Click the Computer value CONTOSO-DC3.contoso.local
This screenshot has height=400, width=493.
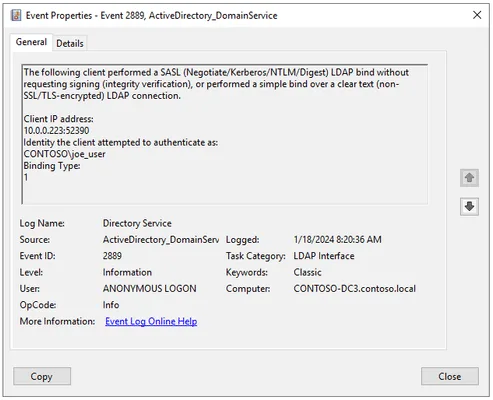point(355,289)
